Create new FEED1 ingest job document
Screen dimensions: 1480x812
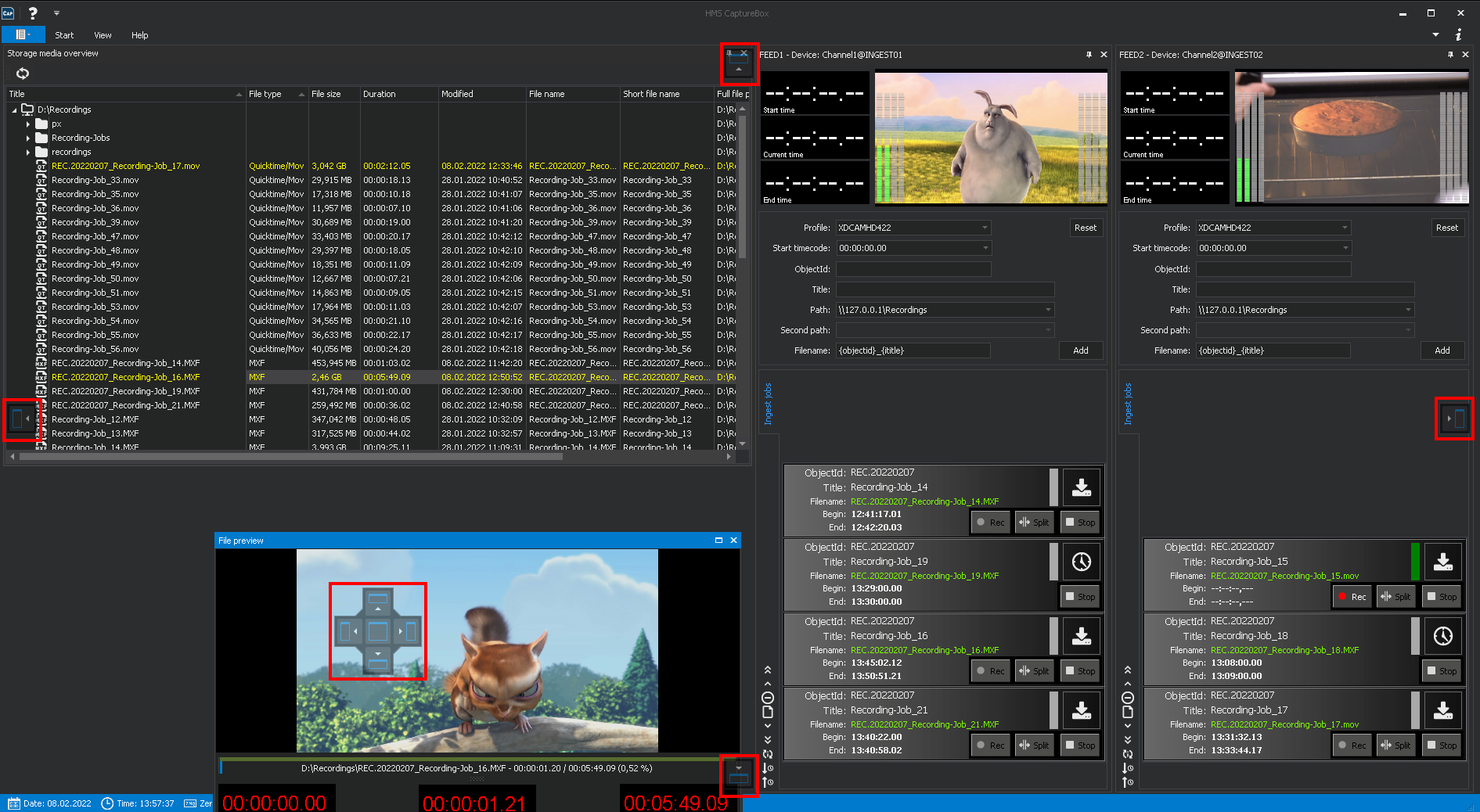[x=768, y=712]
